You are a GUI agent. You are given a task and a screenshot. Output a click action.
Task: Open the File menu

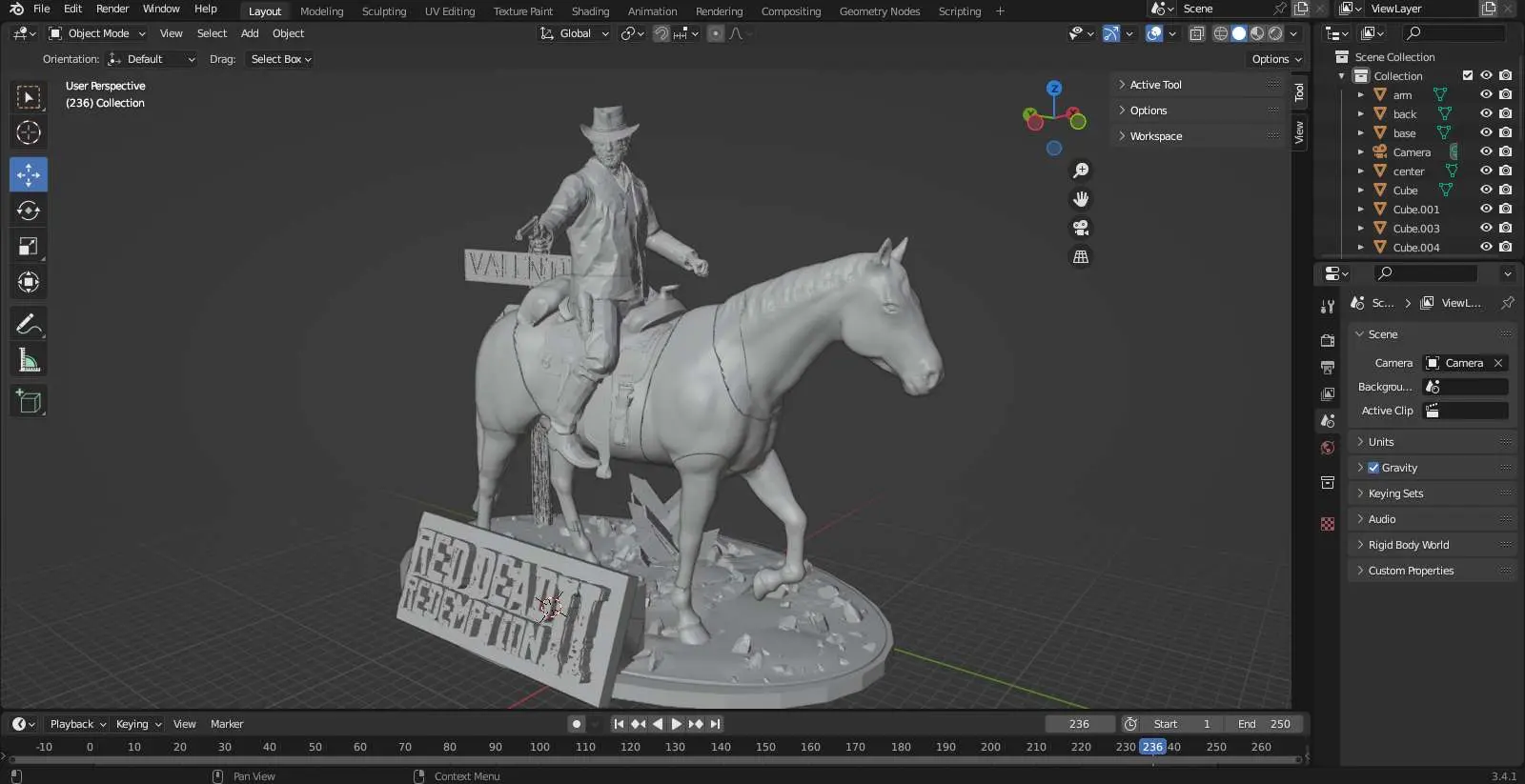(42, 9)
